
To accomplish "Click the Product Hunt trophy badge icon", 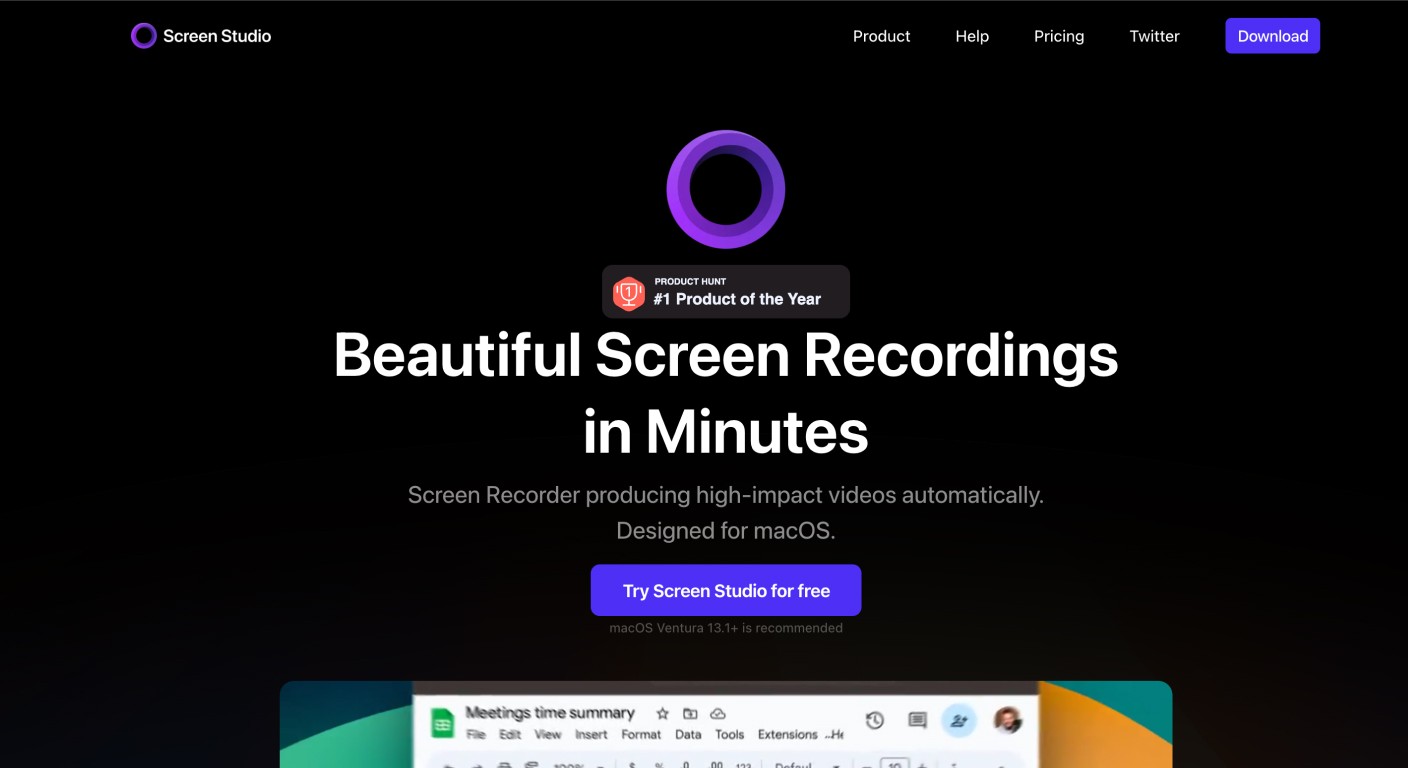I will 629,292.
